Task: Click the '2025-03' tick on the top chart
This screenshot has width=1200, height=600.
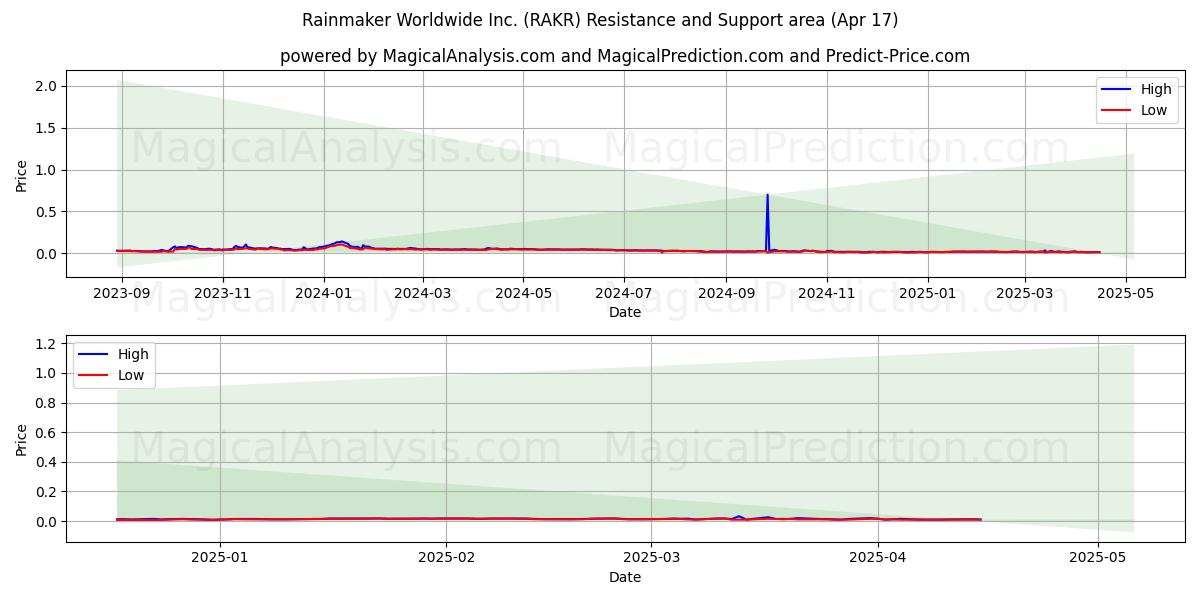Action: tap(1025, 293)
